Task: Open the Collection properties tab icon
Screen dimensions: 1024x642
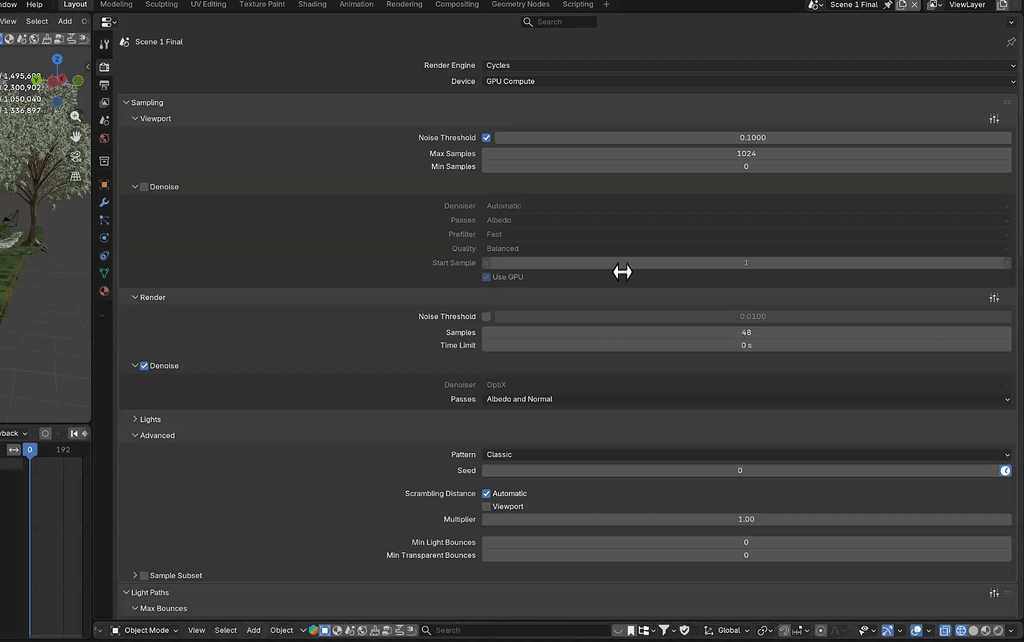Action: pos(104,161)
